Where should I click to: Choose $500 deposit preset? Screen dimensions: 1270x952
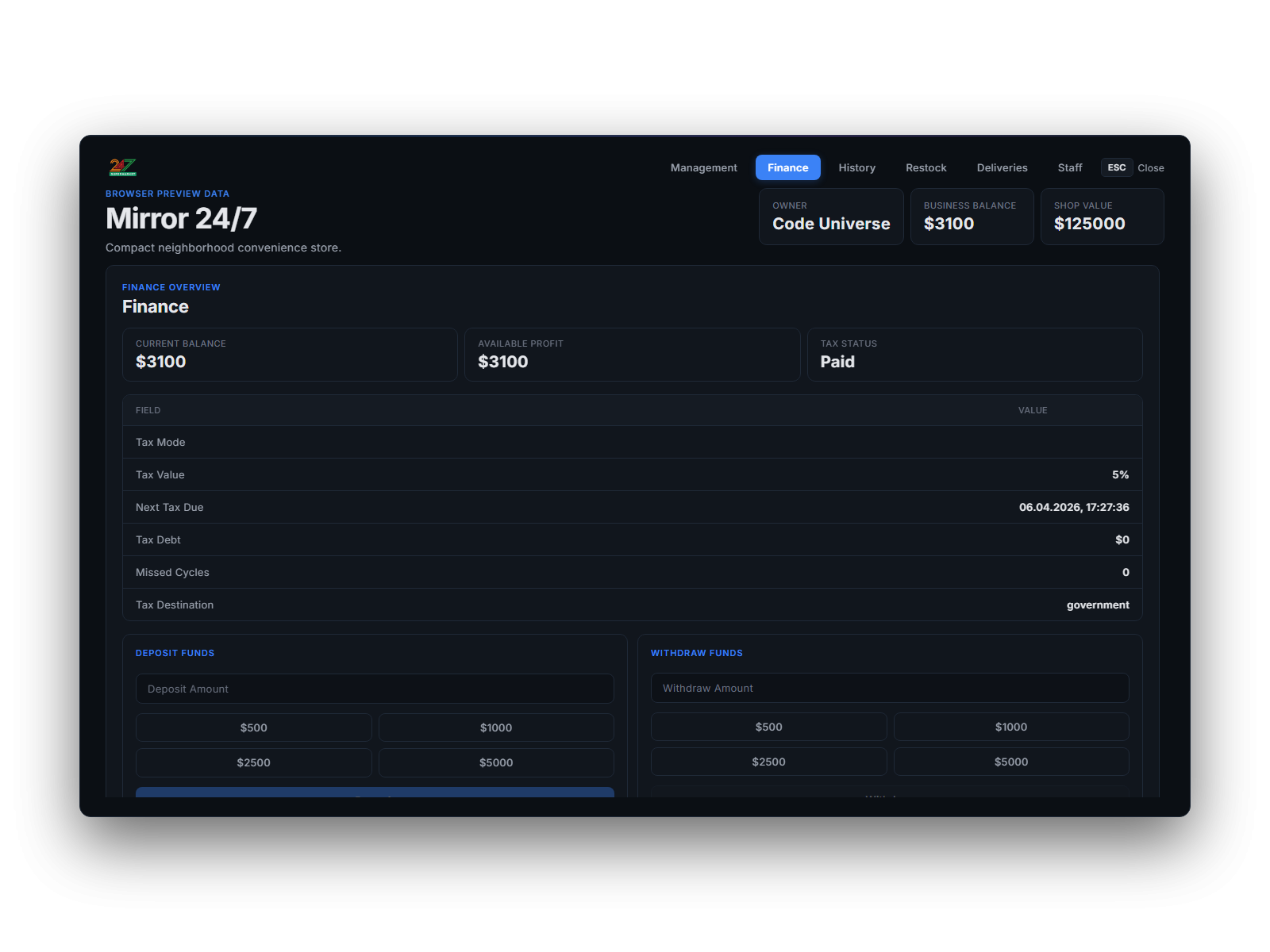[253, 727]
